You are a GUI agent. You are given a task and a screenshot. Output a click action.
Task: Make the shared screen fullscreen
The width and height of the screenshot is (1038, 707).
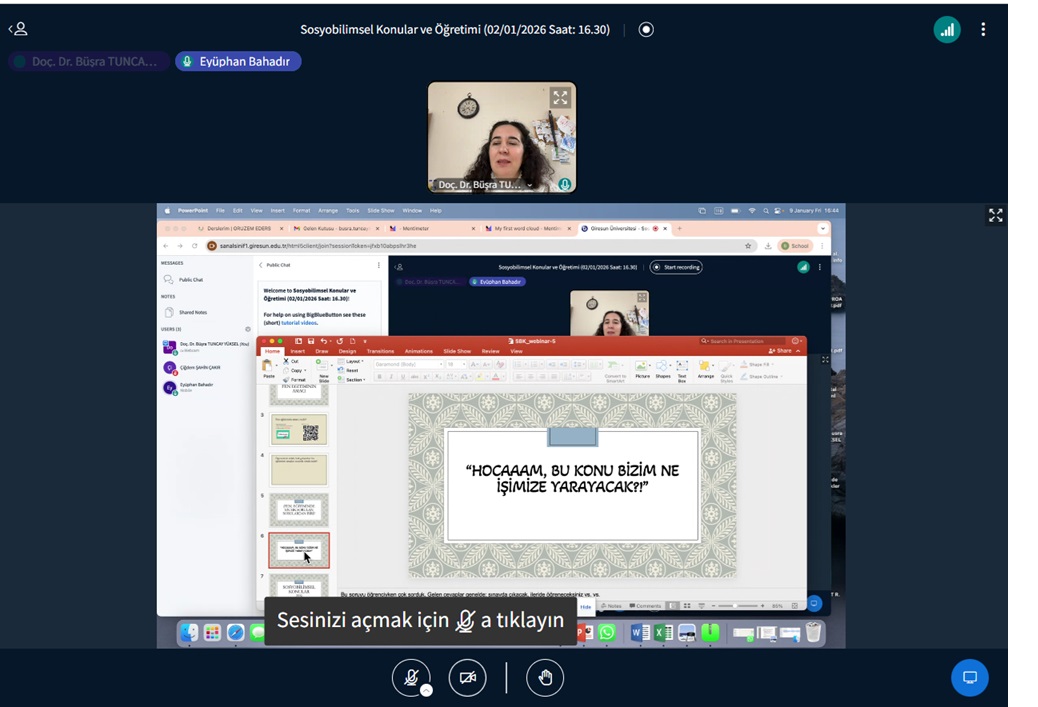(x=995, y=215)
